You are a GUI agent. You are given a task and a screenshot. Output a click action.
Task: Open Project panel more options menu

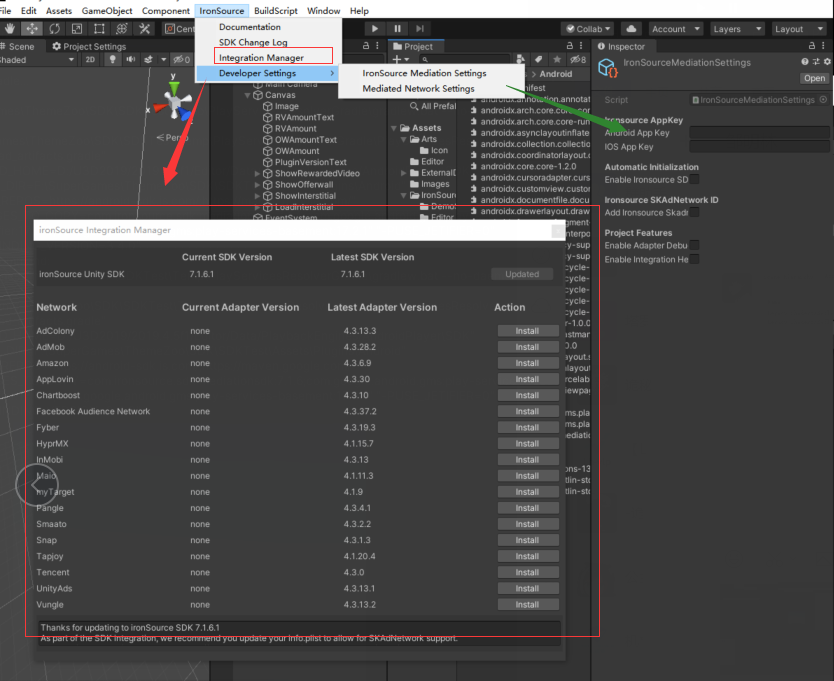tap(581, 46)
